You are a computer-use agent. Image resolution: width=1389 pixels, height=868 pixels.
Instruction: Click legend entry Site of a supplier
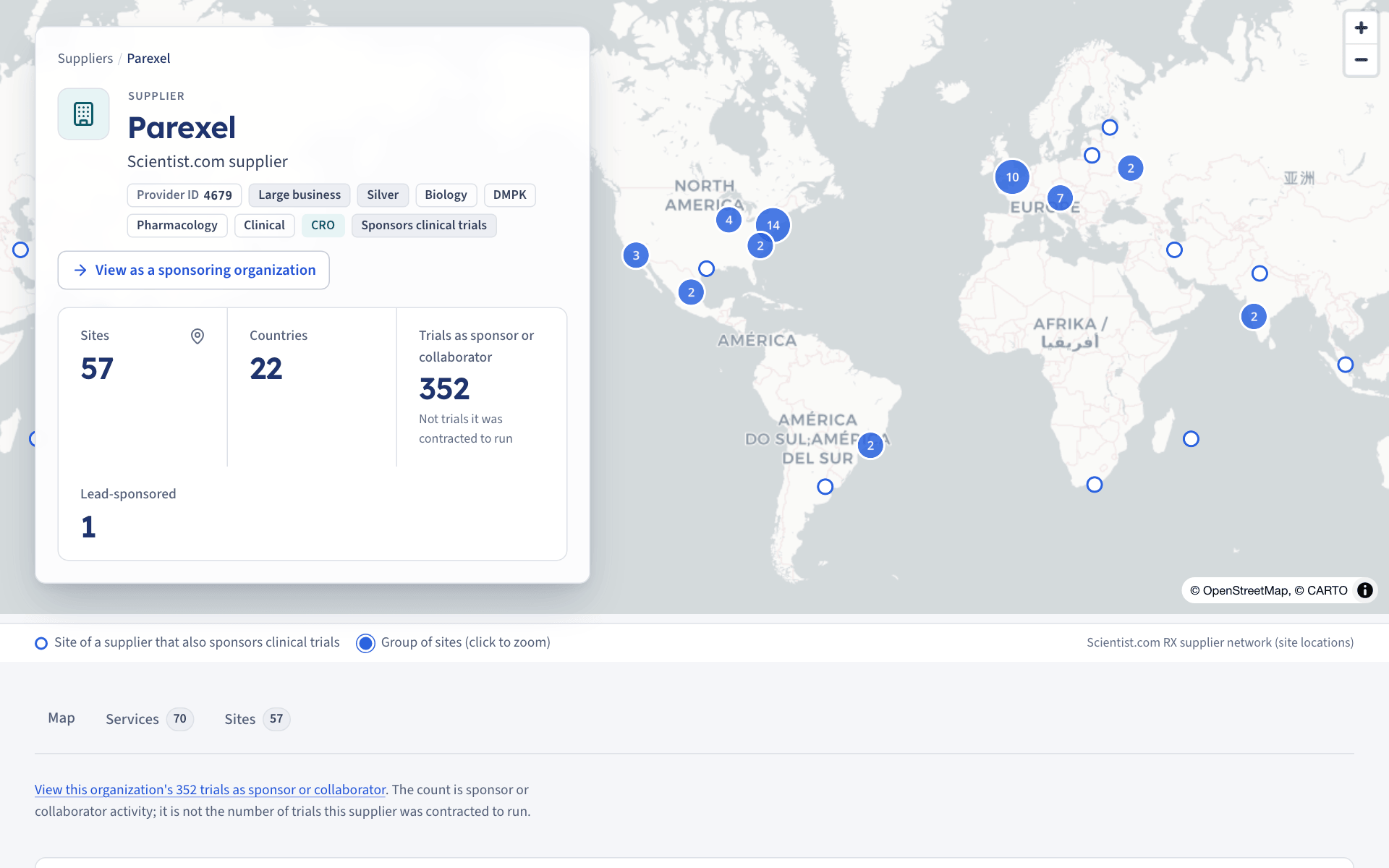tap(187, 642)
